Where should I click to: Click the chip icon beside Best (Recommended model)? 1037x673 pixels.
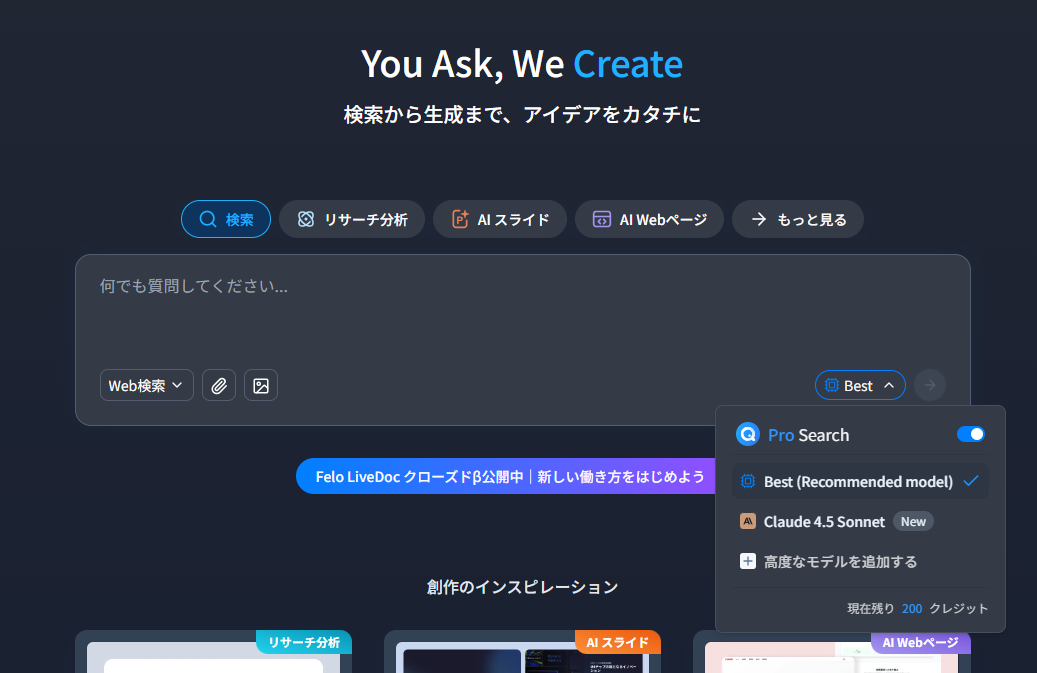748,481
